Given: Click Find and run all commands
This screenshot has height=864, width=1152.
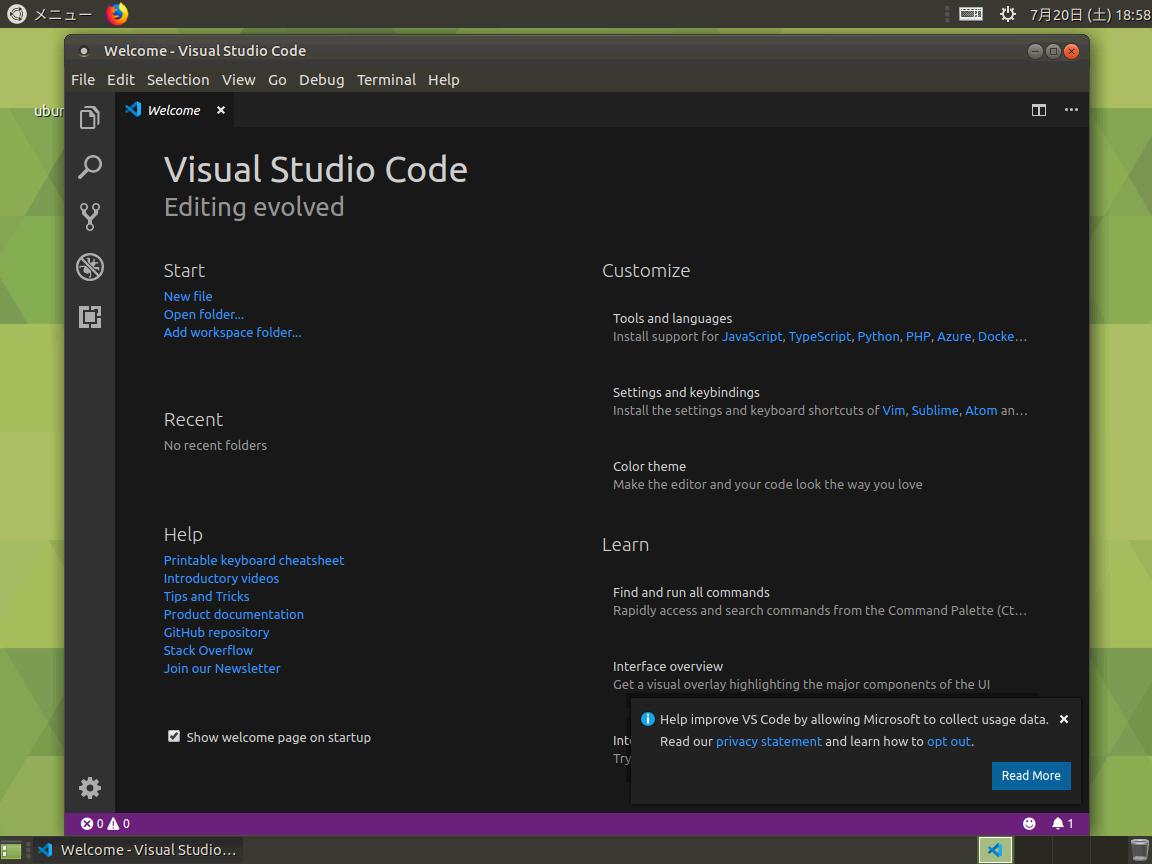Looking at the screenshot, I should pos(820,602).
